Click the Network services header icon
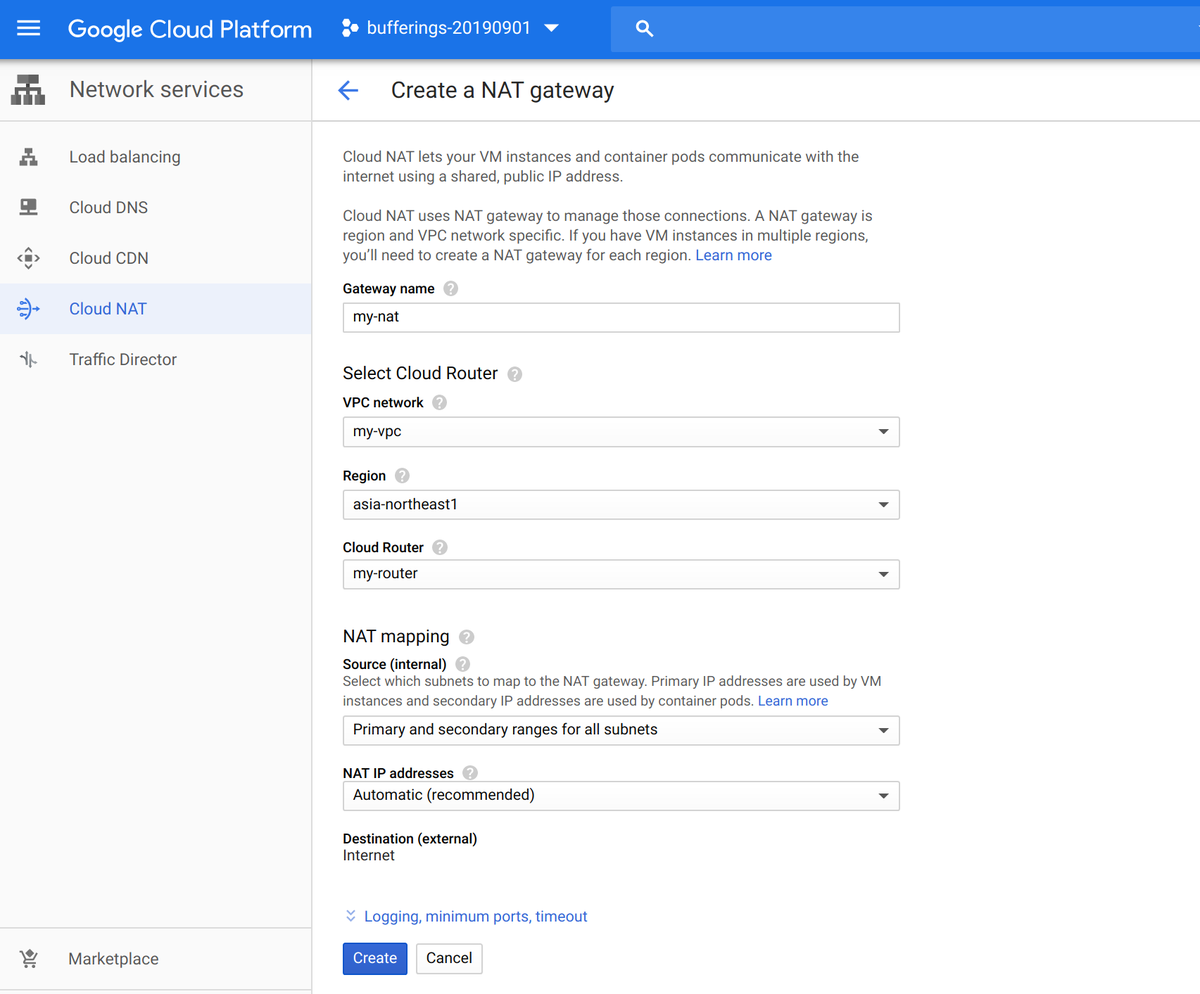The height and width of the screenshot is (994, 1200). [x=28, y=90]
